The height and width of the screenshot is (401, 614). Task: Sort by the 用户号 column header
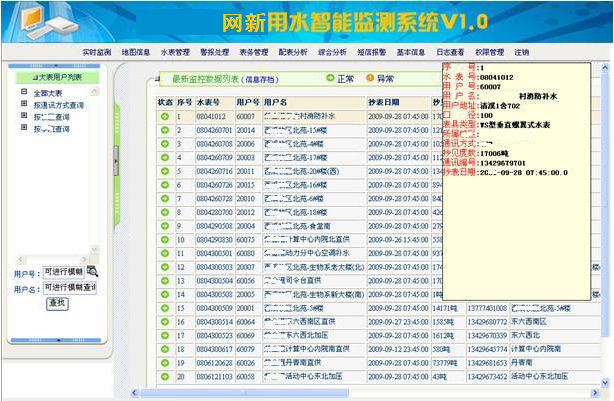(247, 103)
